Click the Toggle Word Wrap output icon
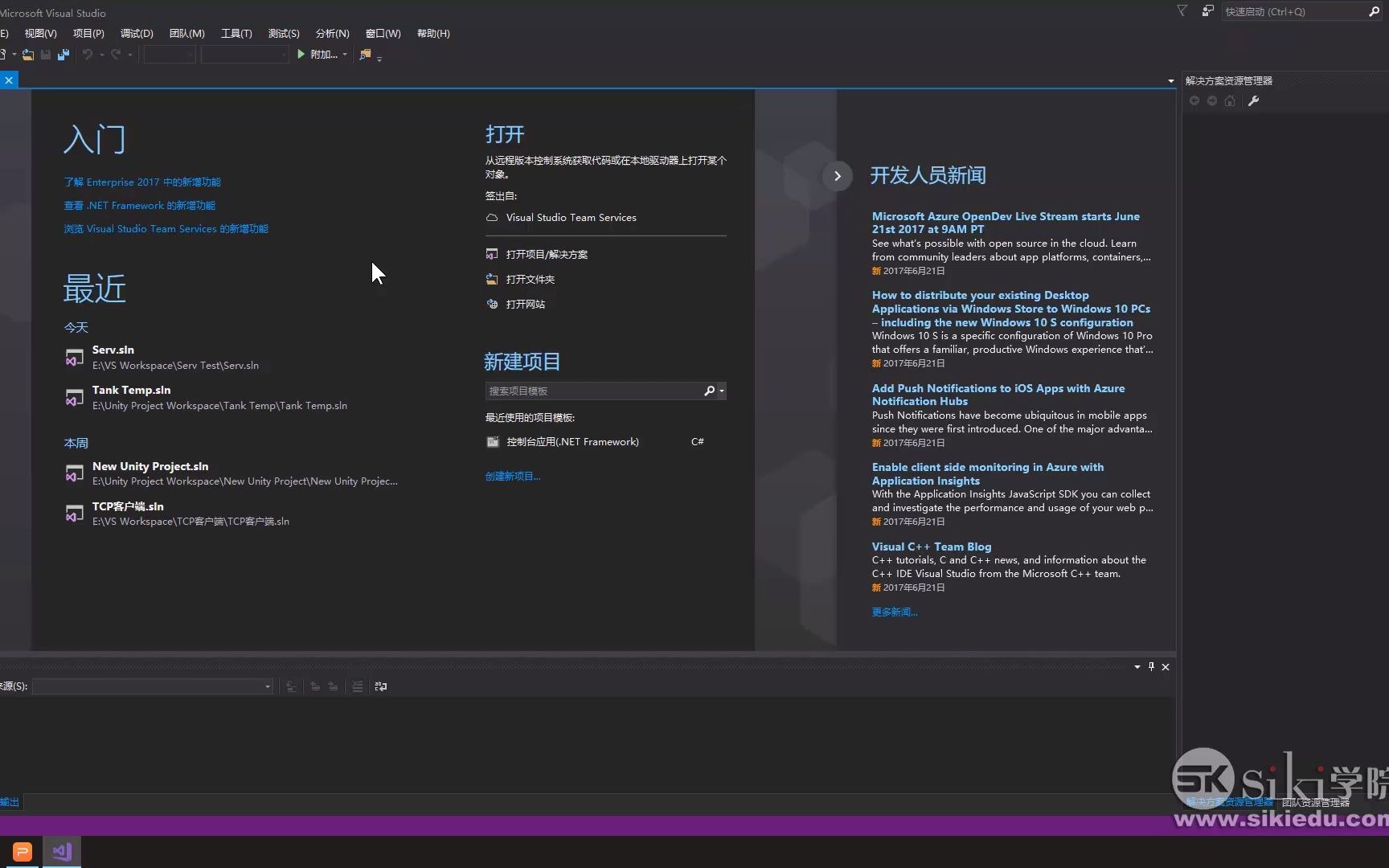The width and height of the screenshot is (1389, 868). pos(381,686)
